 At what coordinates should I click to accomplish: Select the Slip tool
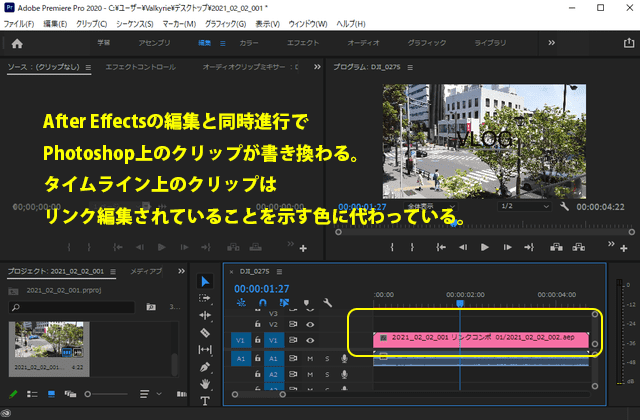coord(205,350)
